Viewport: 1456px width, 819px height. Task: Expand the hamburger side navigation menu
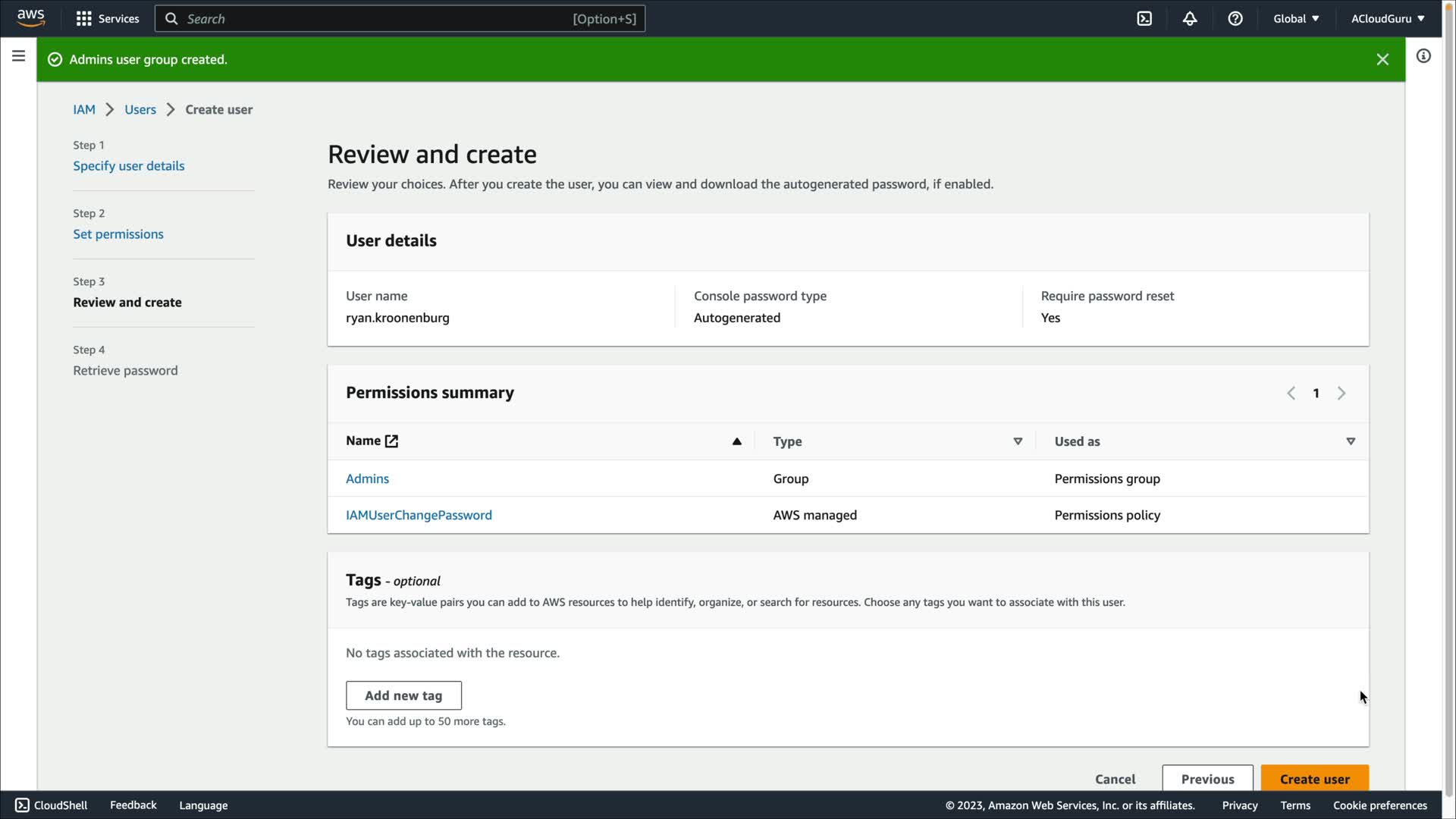click(18, 56)
